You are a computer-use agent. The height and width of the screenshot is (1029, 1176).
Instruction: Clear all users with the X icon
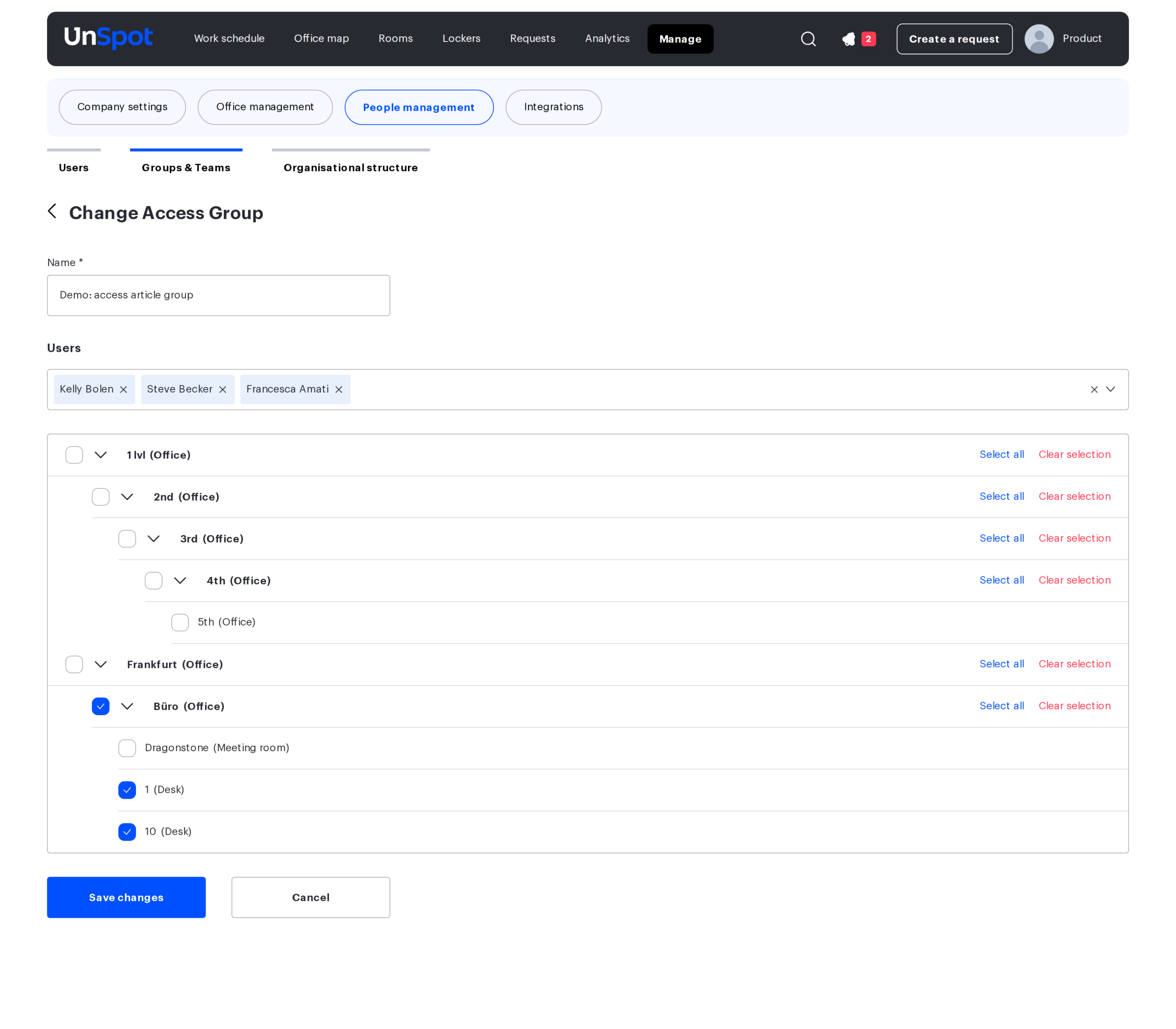[1094, 390]
